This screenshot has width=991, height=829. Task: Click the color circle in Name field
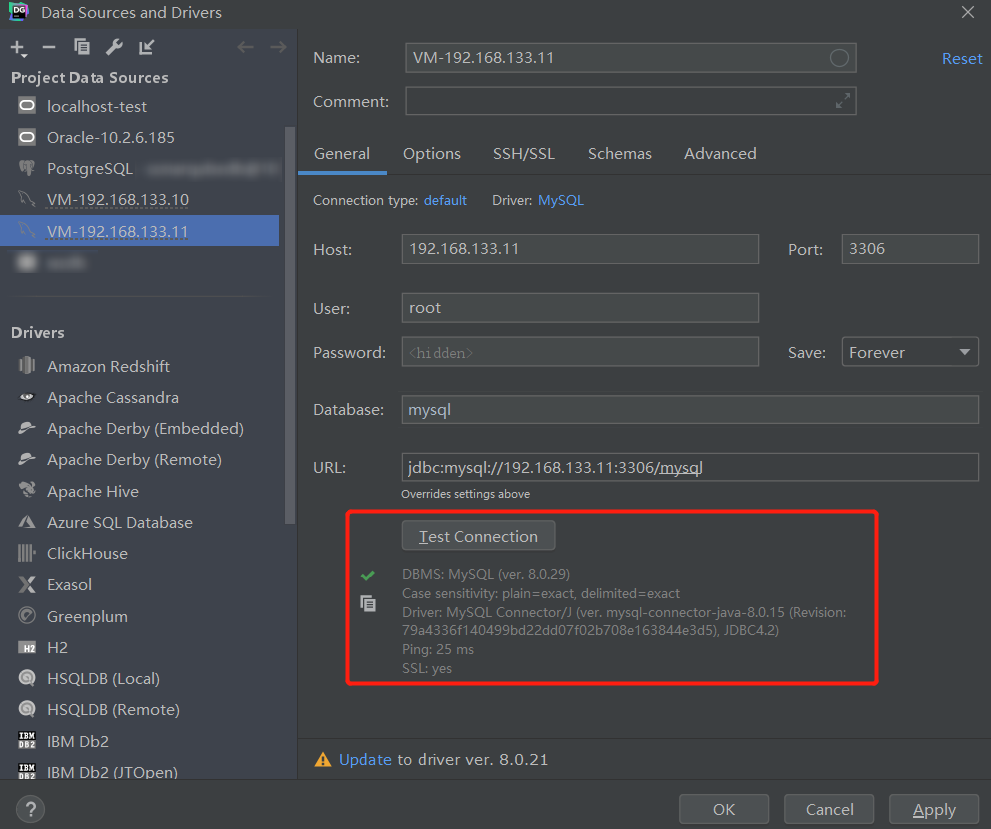tap(839, 58)
